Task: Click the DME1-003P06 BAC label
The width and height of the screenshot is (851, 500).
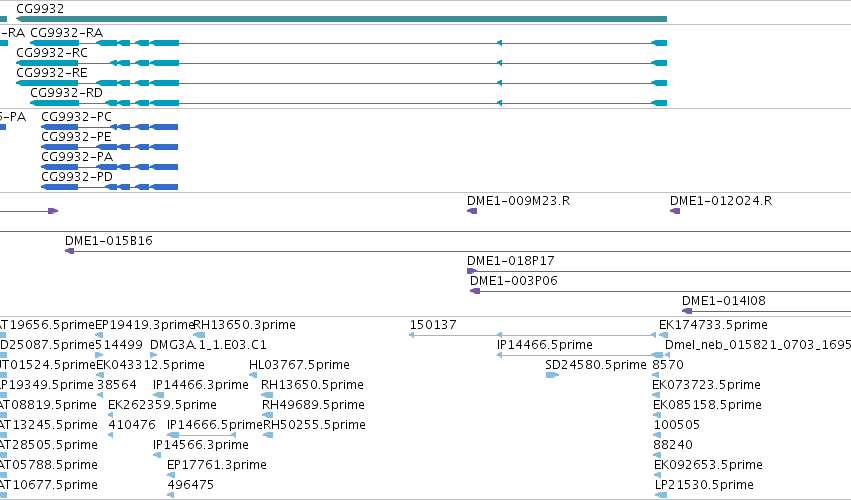Action: pos(513,281)
